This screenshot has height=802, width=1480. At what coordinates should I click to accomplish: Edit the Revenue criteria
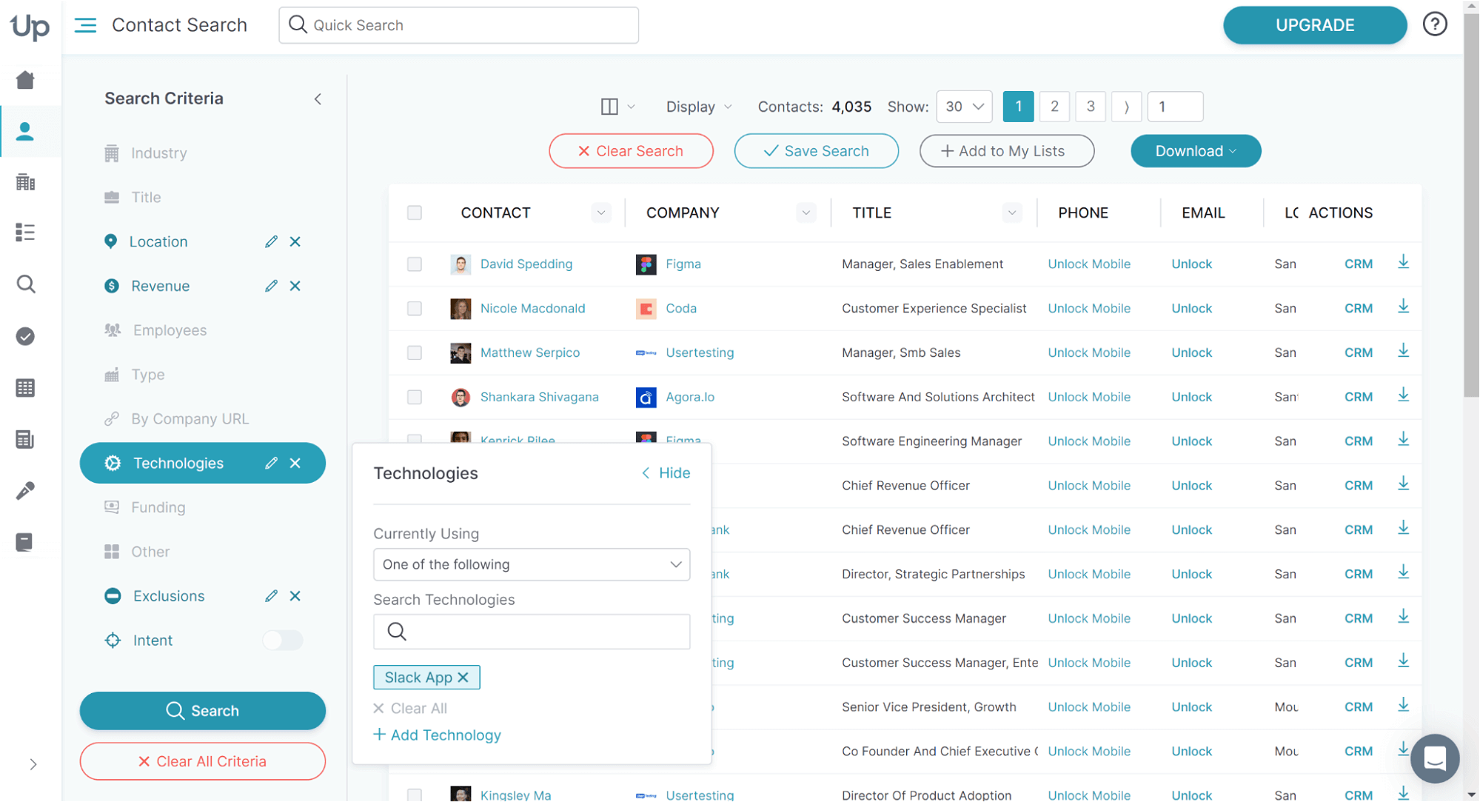coord(271,286)
